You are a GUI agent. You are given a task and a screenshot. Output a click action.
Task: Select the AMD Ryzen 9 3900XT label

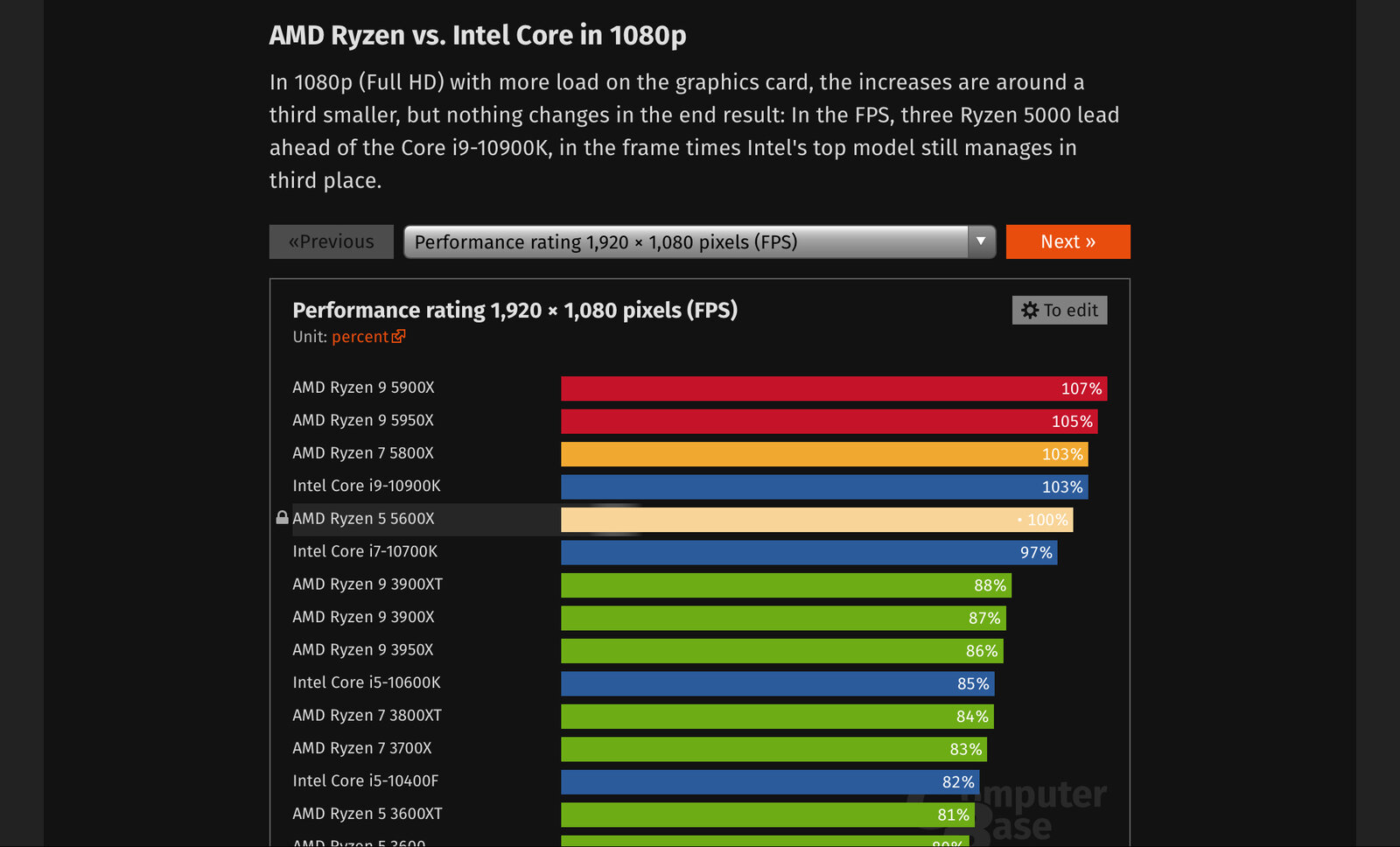coord(367,584)
